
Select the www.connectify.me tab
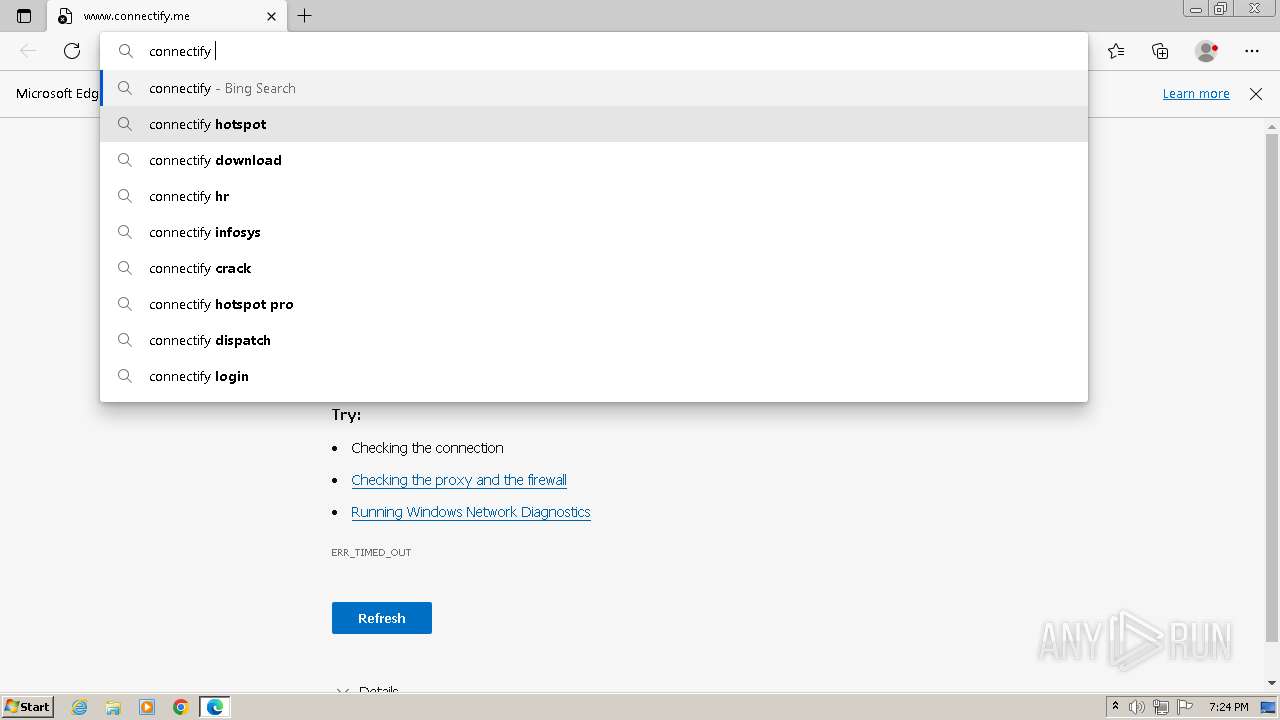pyautogui.click(x=167, y=16)
